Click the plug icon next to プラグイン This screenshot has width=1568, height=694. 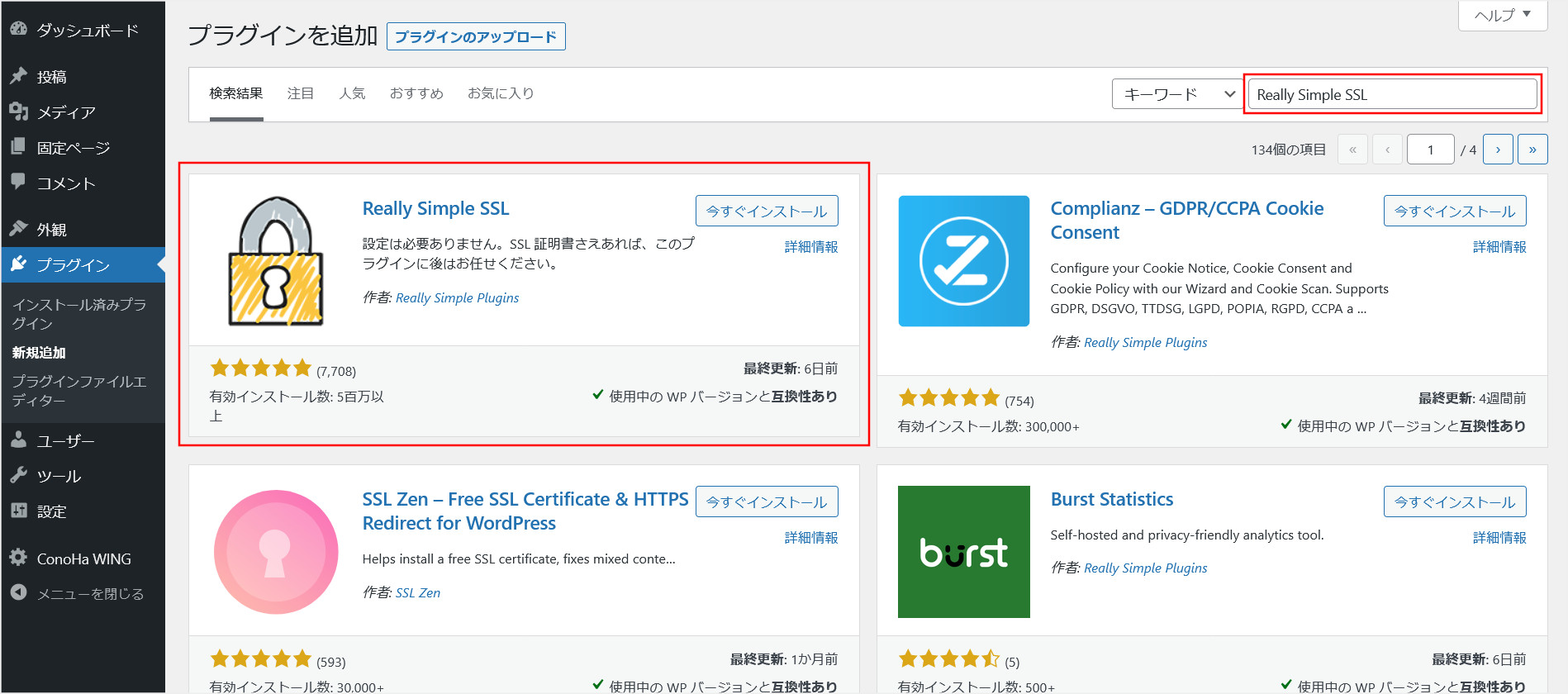18,264
